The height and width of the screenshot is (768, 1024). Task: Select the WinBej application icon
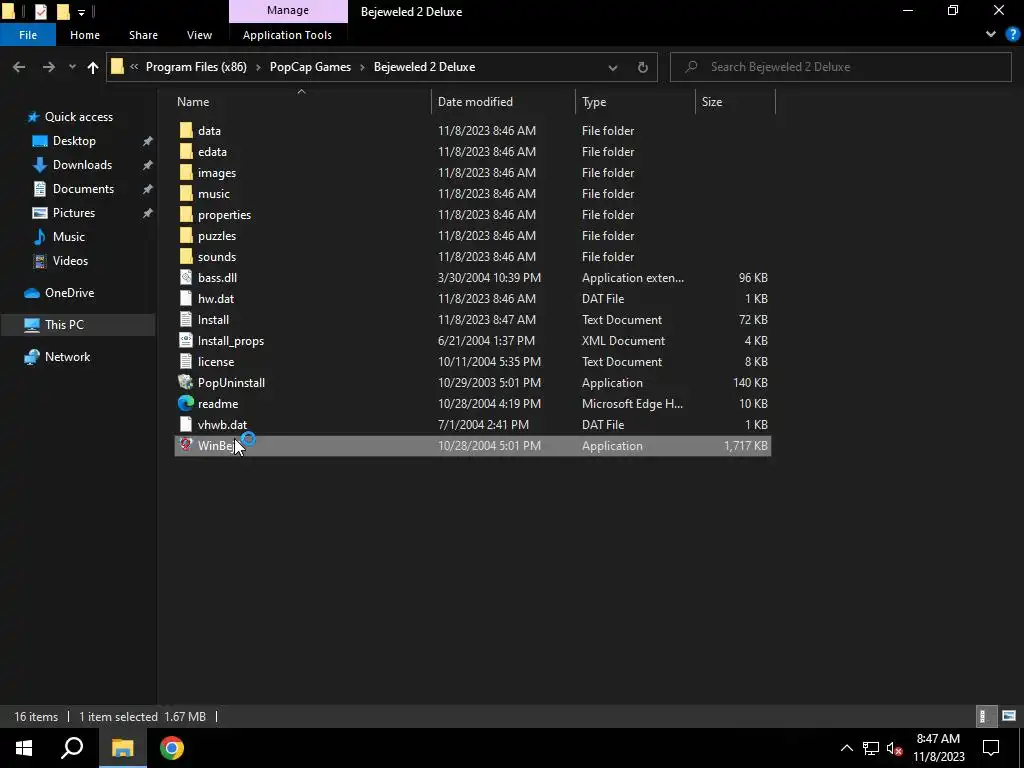(186, 445)
